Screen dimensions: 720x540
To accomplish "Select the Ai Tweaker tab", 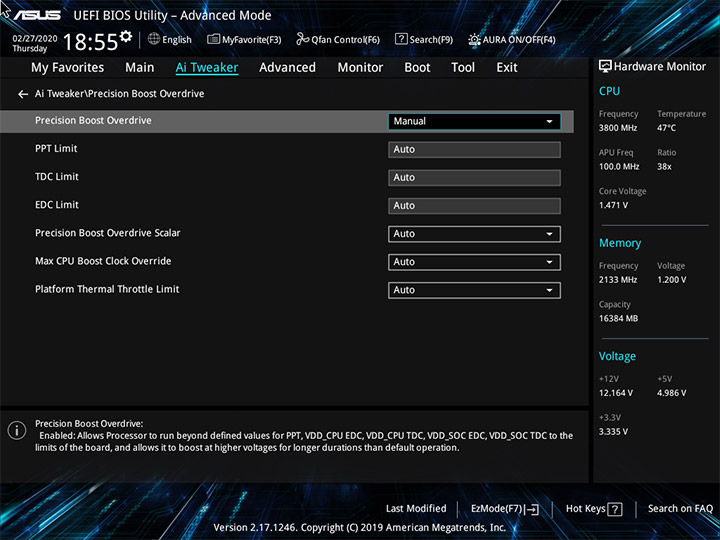I will (x=207, y=68).
